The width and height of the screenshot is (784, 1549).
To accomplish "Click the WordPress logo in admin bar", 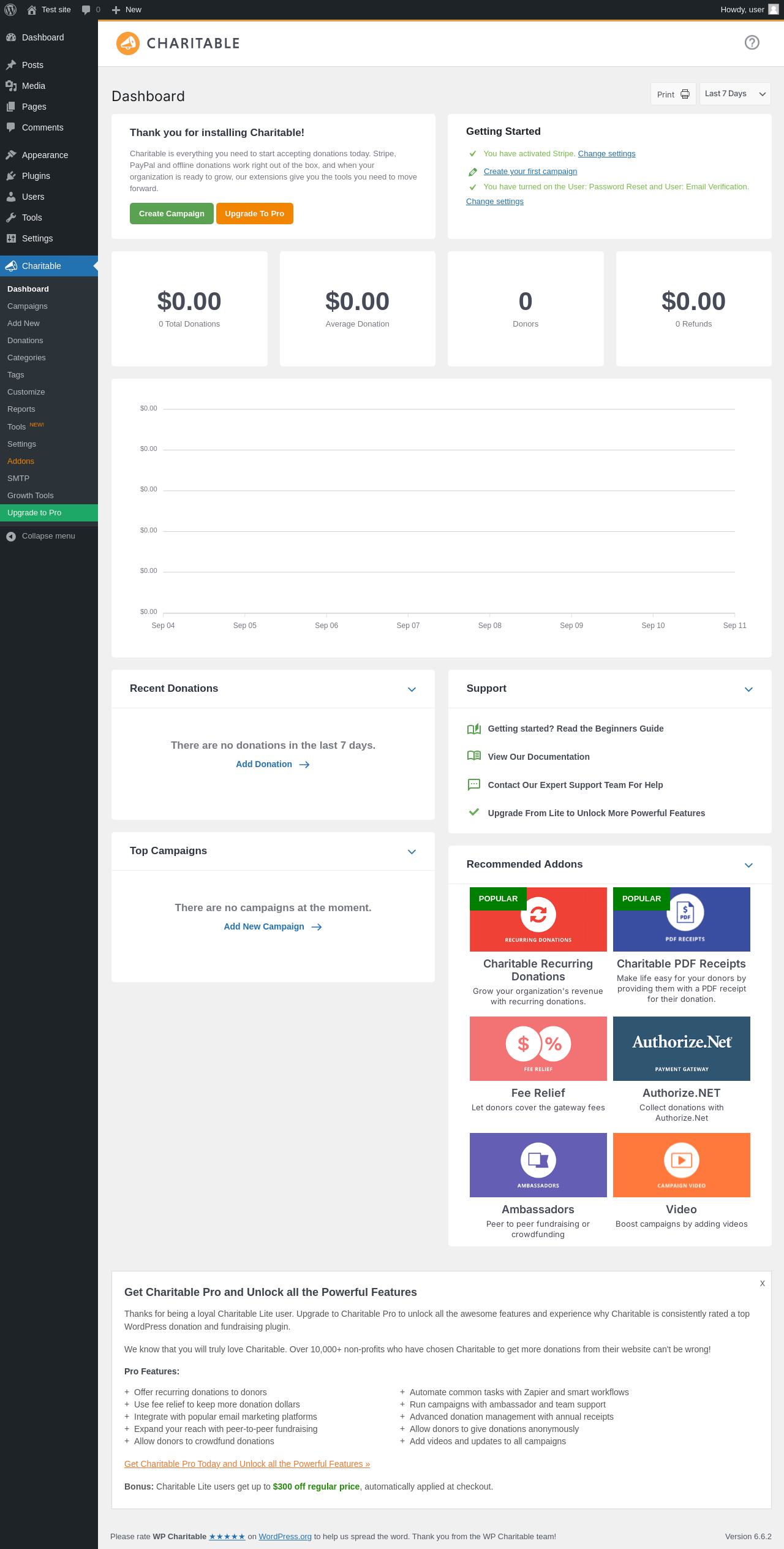I will [10, 10].
